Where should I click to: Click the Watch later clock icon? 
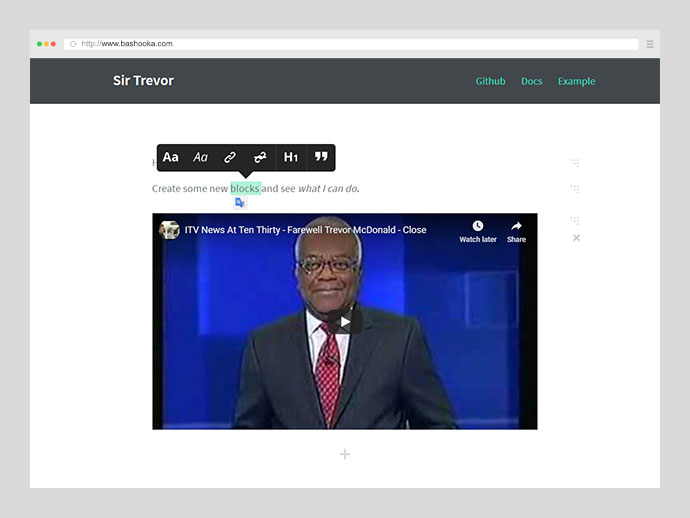click(x=478, y=226)
